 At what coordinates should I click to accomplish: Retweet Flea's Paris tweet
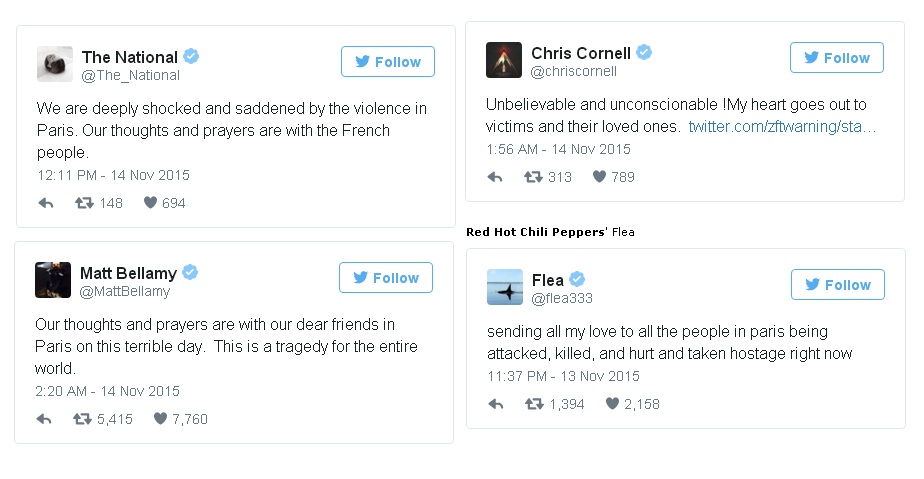tap(535, 404)
